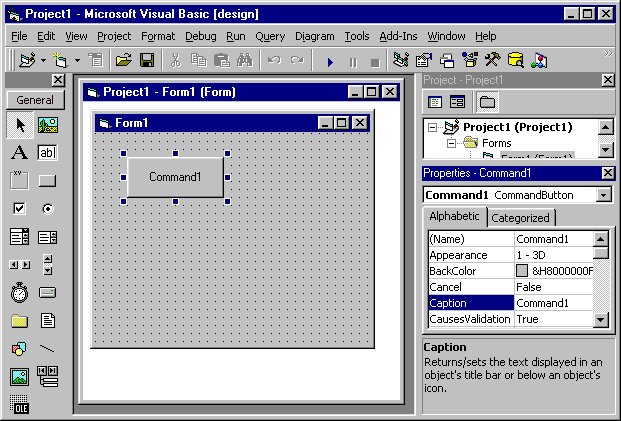Click the Command1 button on Form1

coord(175,177)
